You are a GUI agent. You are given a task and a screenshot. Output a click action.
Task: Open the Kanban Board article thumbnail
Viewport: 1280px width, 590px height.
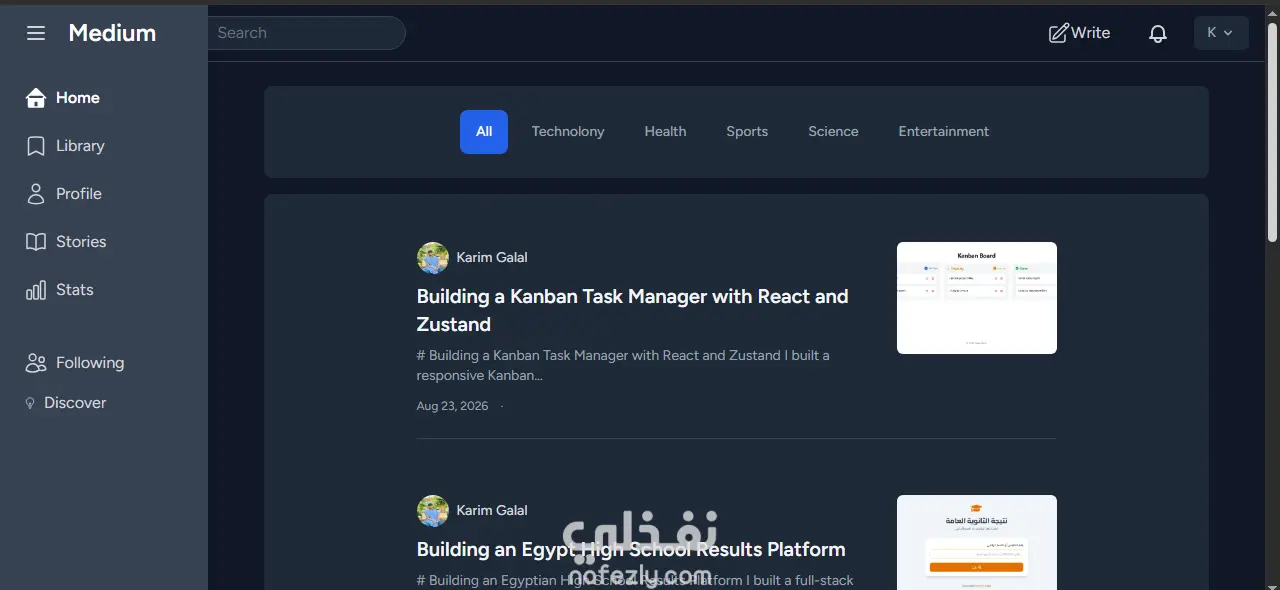977,298
